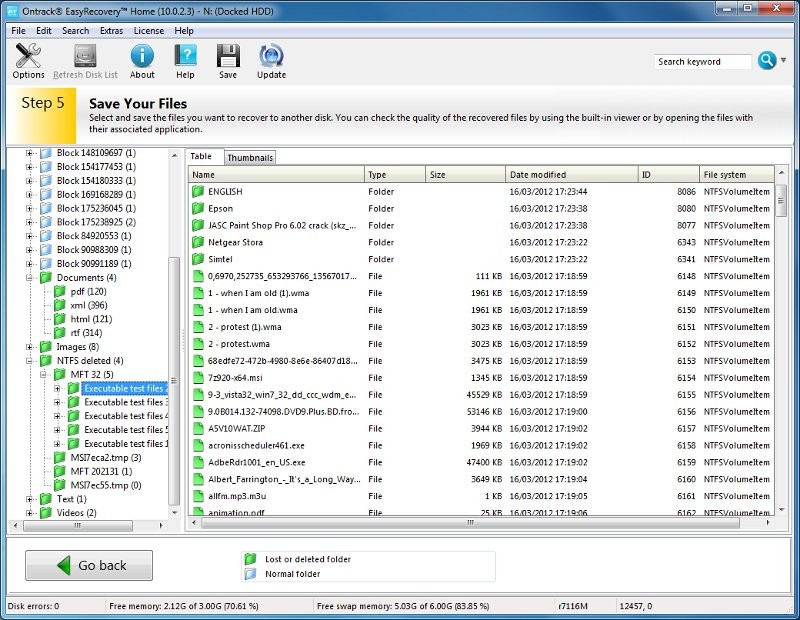Image resolution: width=800 pixels, height=620 pixels.
Task: Click the Refresh Disk List icon
Action: click(x=85, y=56)
